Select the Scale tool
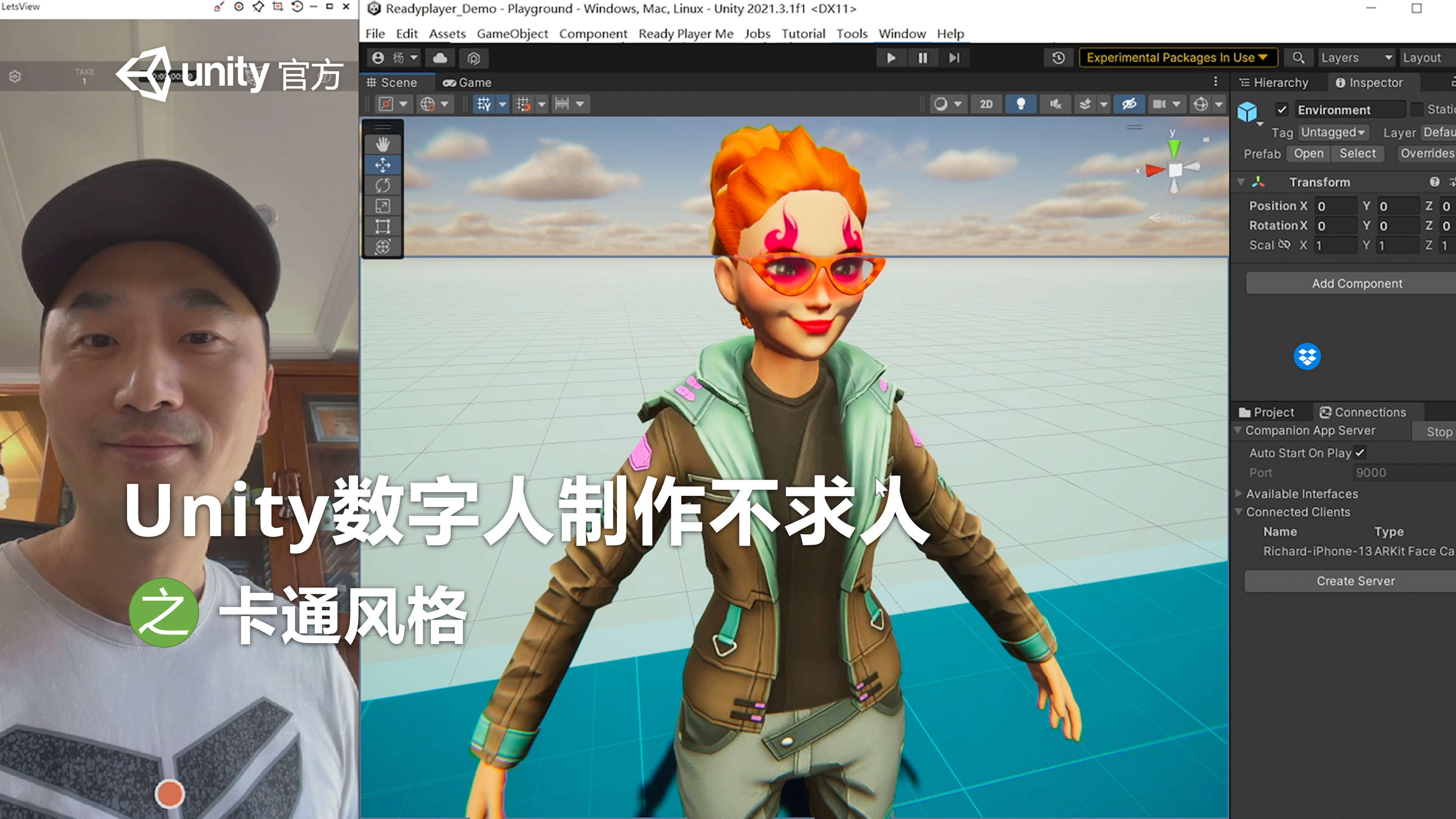1456x819 pixels. tap(383, 206)
